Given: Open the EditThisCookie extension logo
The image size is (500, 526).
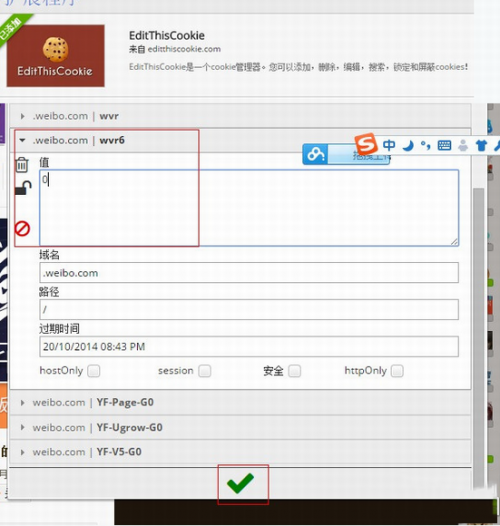Looking at the screenshot, I should [55, 56].
